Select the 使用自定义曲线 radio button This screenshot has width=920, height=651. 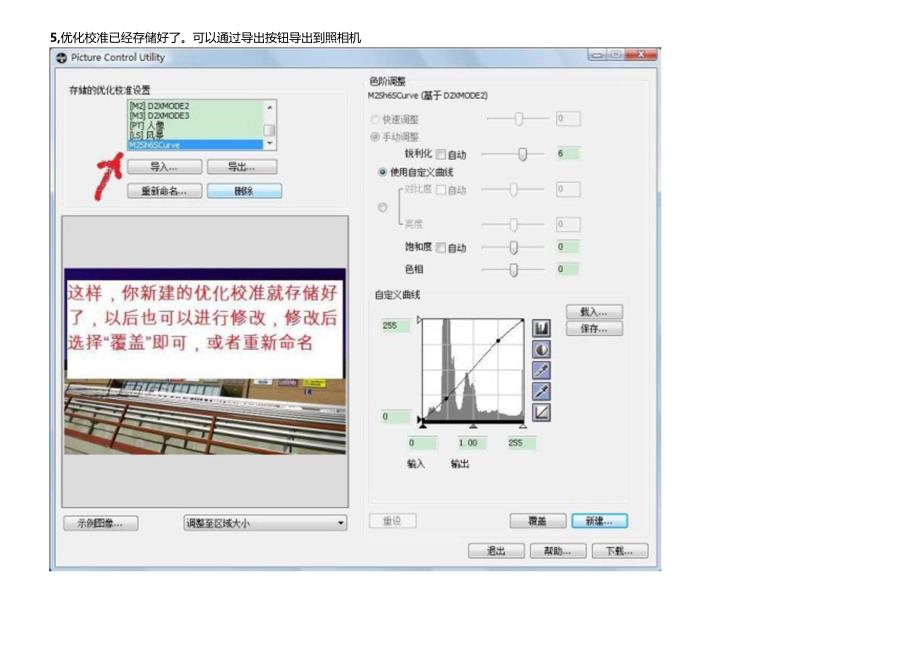coord(381,172)
